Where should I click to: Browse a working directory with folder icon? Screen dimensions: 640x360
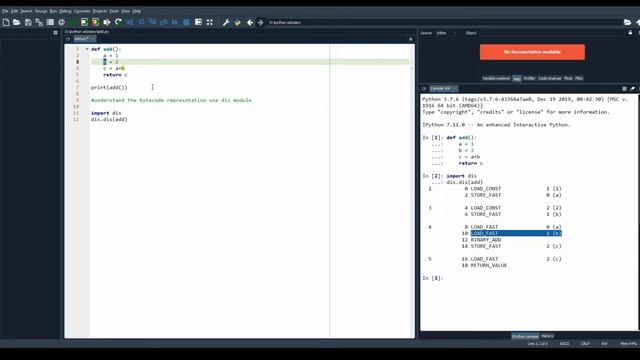pyautogui.click(x=628, y=22)
